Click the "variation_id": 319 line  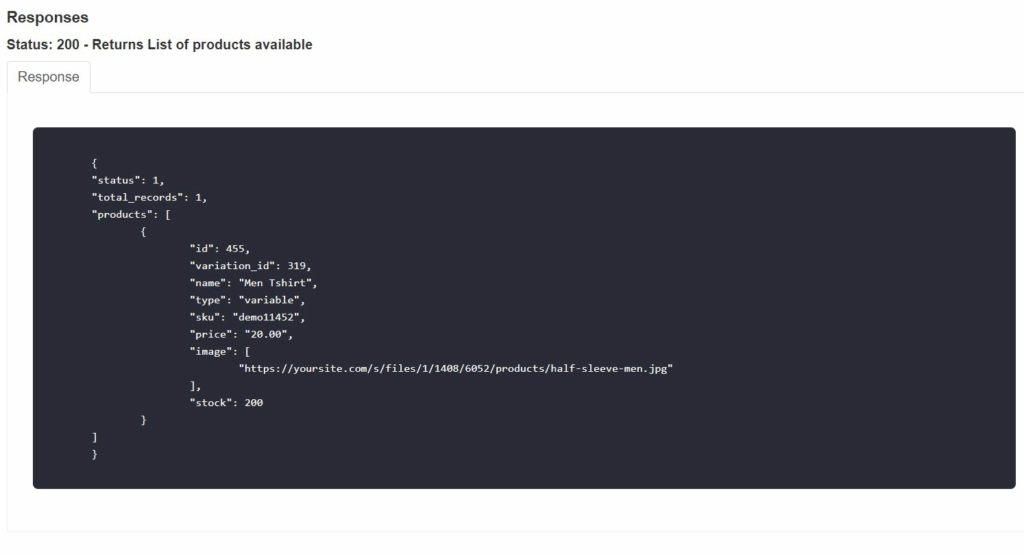pos(250,266)
